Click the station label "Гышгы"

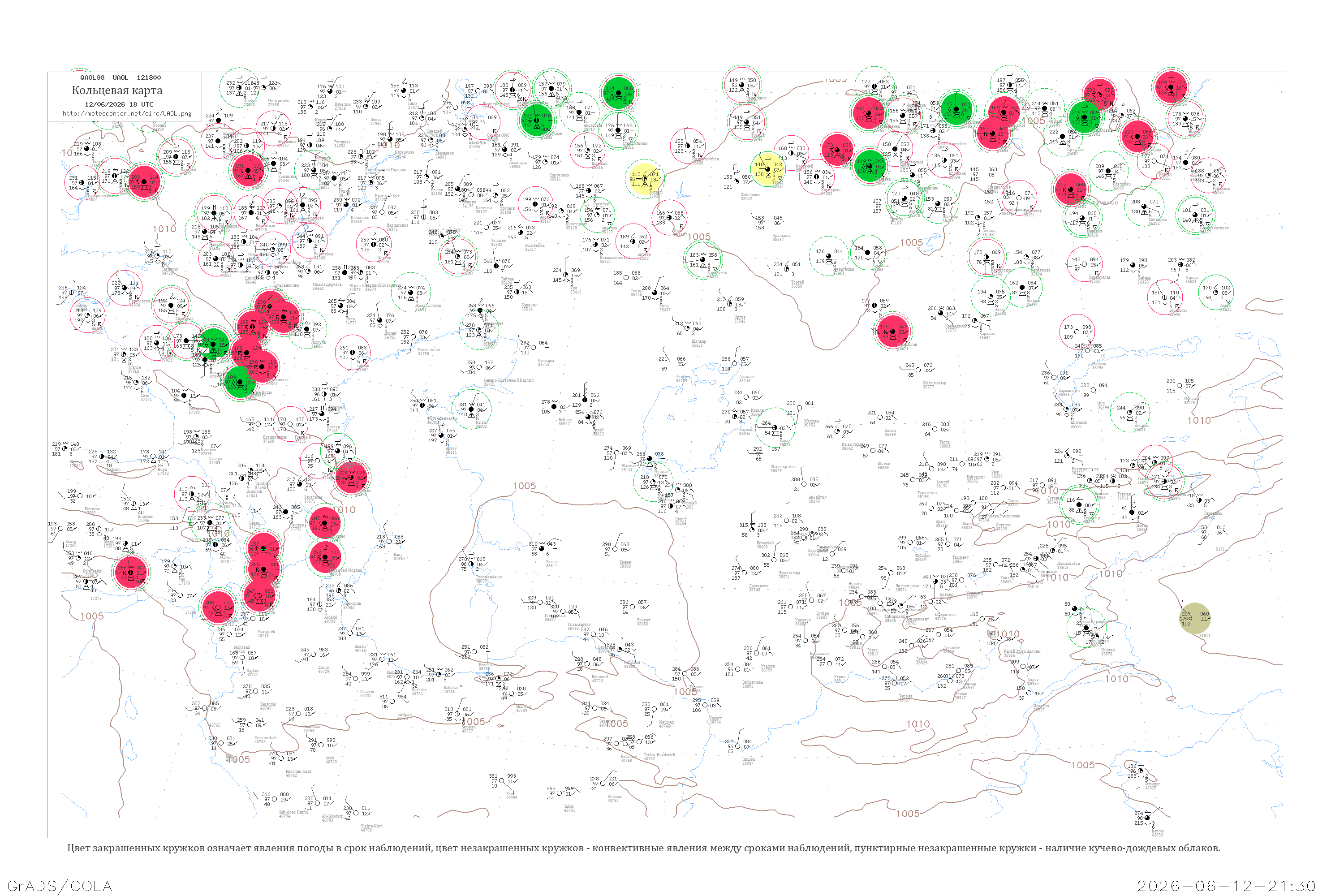[749, 759]
